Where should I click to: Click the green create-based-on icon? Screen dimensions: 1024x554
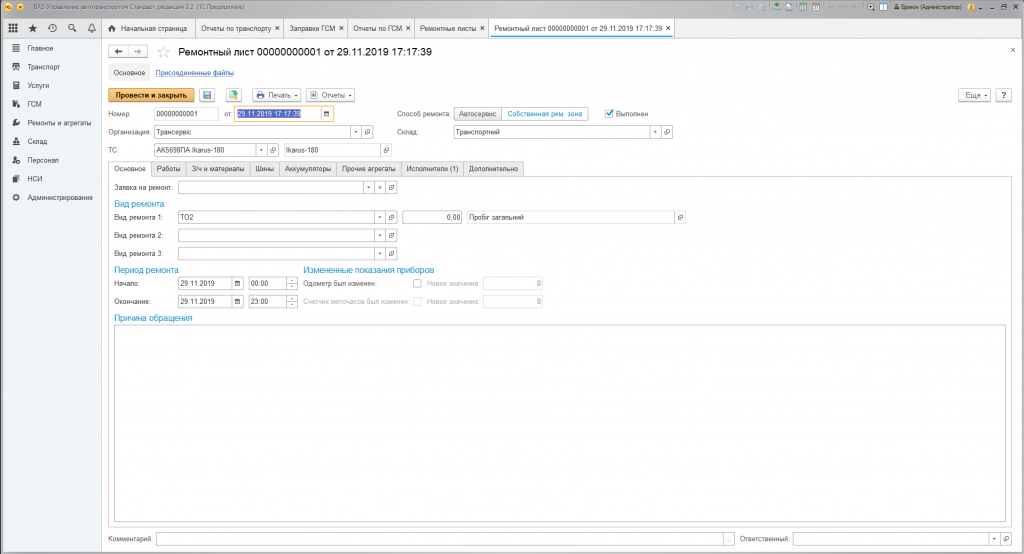click(234, 95)
